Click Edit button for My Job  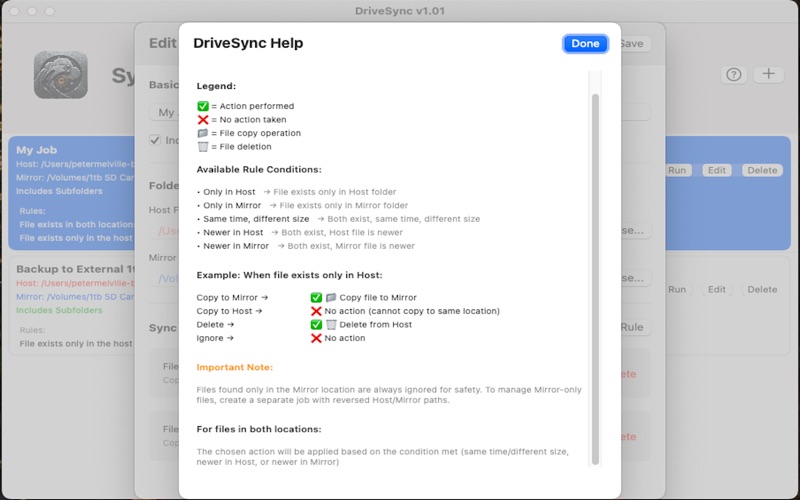tap(716, 170)
